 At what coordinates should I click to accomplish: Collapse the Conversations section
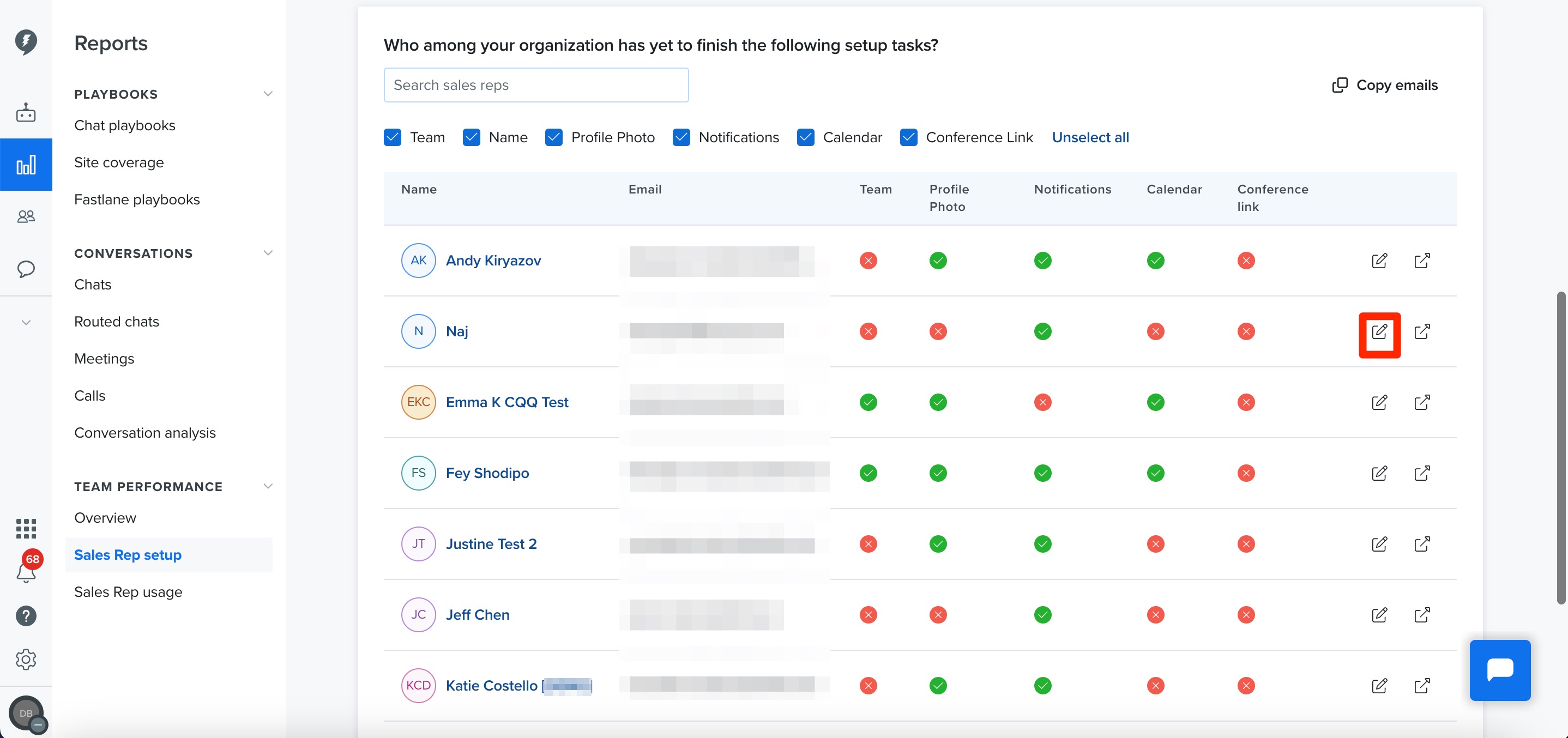(x=267, y=253)
